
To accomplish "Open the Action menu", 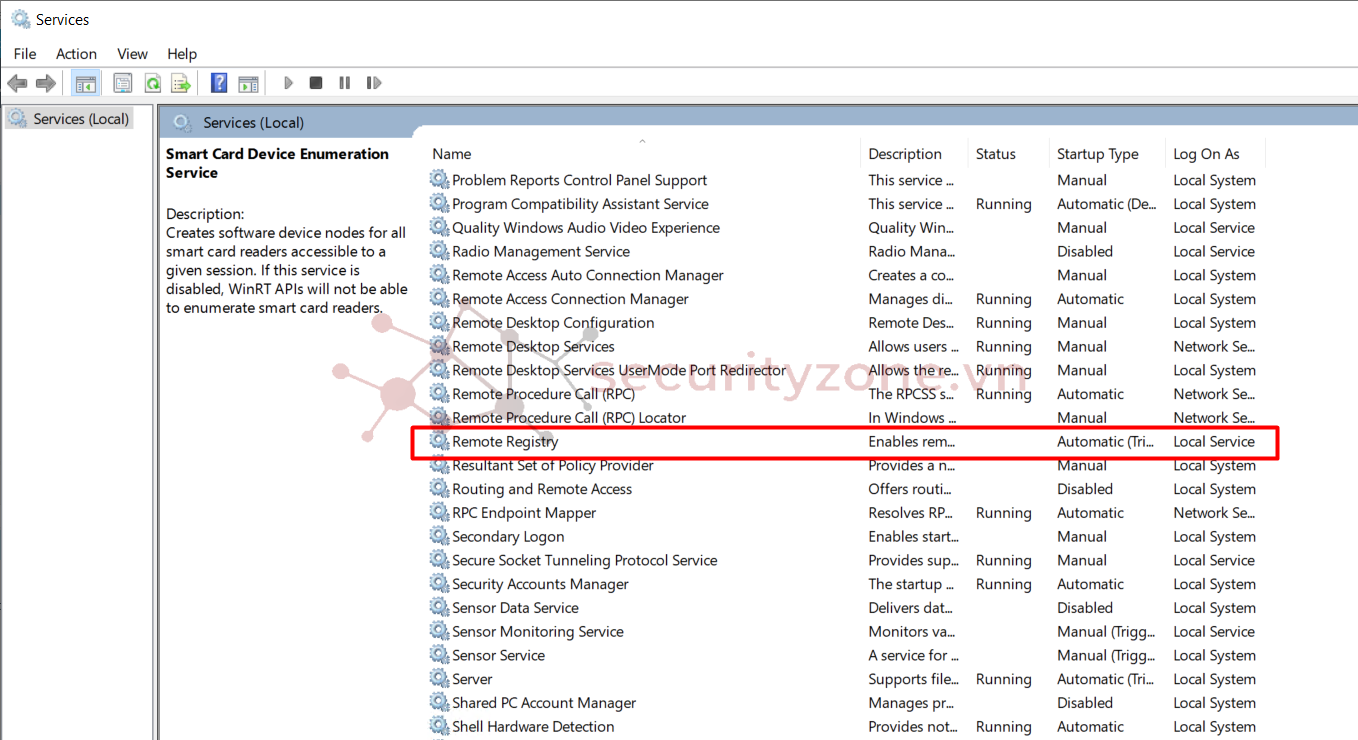I will 76,54.
